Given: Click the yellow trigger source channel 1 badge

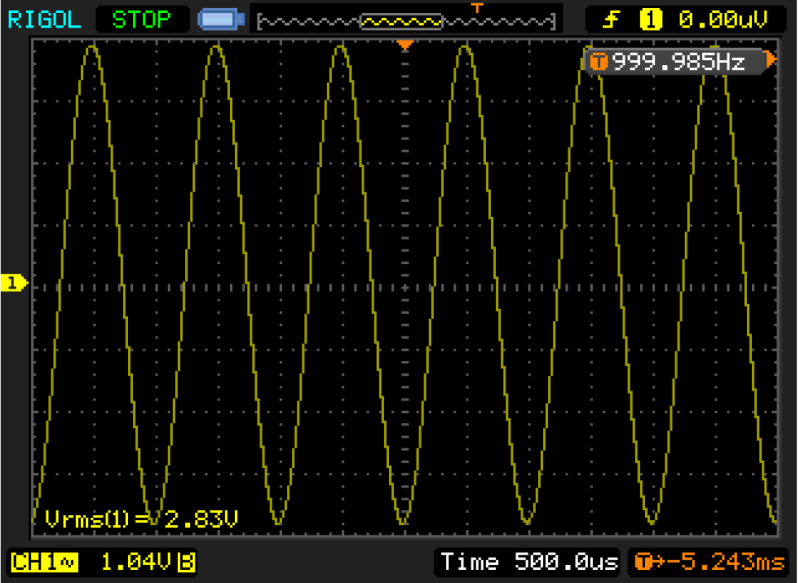Looking at the screenshot, I should click(x=651, y=20).
